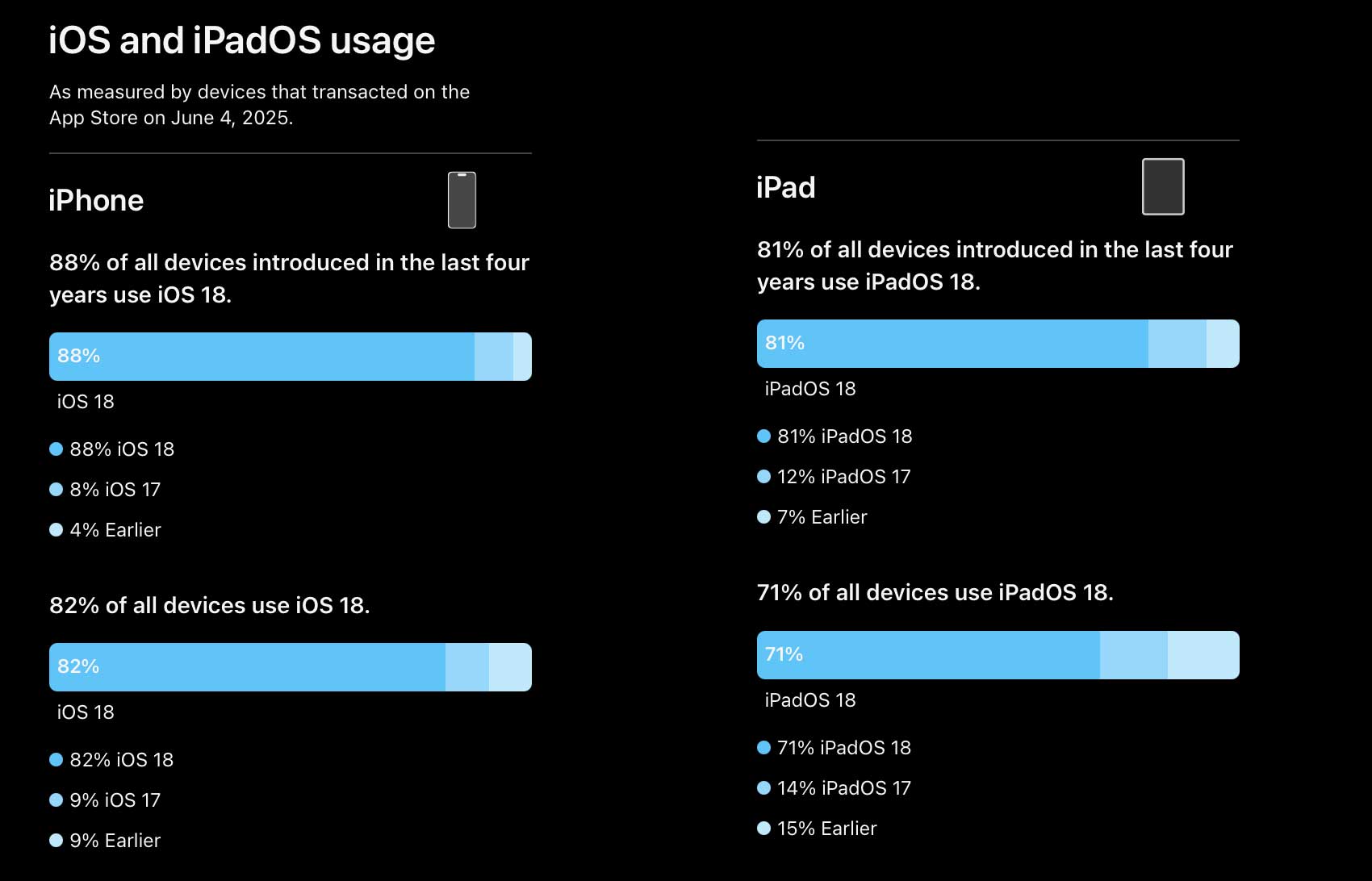Click the iPhone section heading
The image size is (1372, 881).
pyautogui.click(x=96, y=201)
